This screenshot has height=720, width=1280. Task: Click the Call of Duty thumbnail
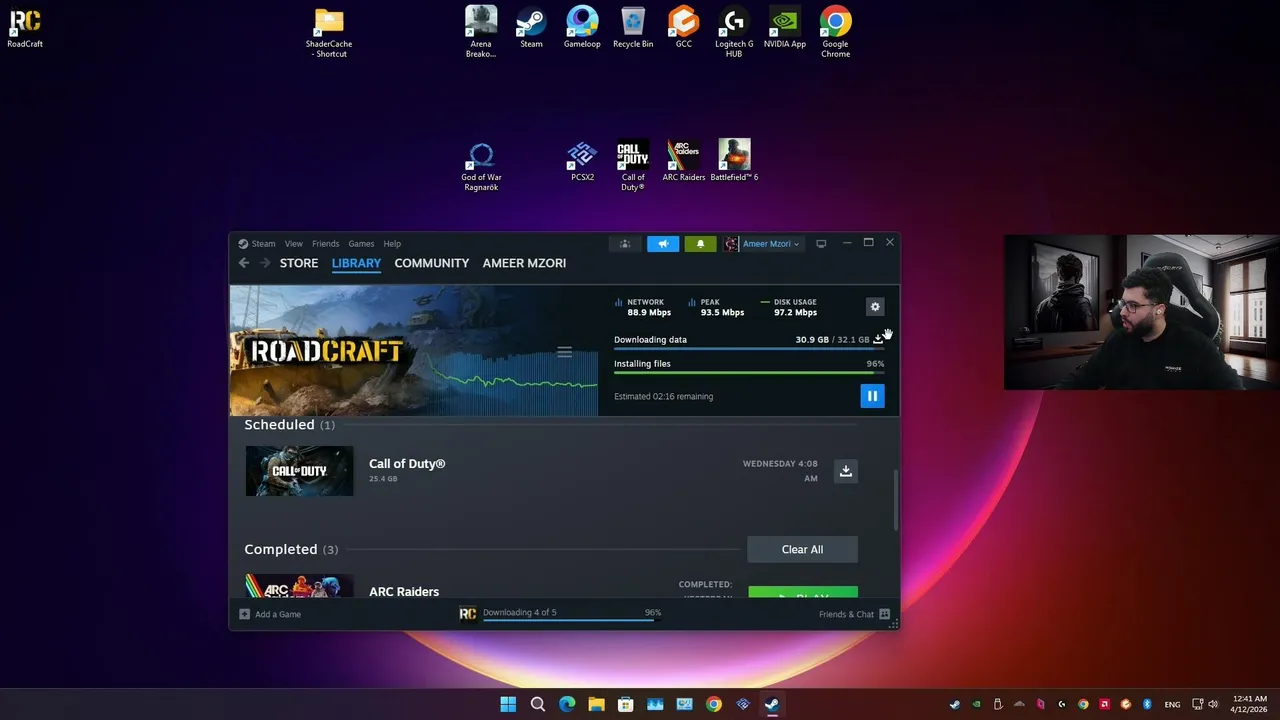point(299,471)
